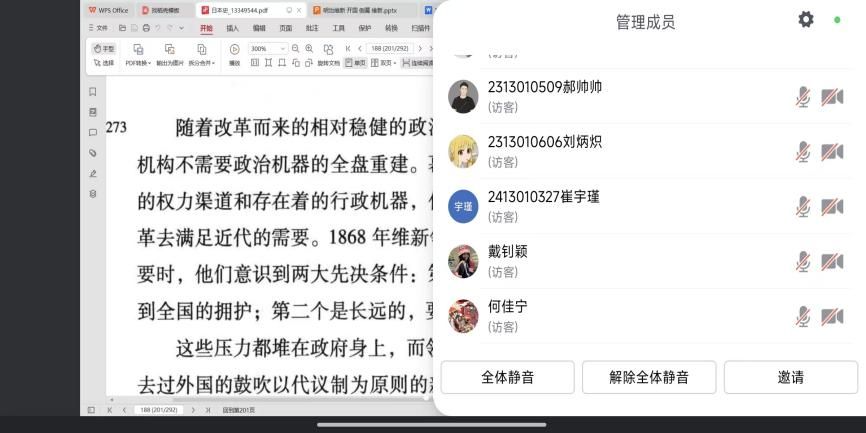This screenshot has height=433, width=866.
Task: Open the 文件 menu
Action: (x=100, y=28)
